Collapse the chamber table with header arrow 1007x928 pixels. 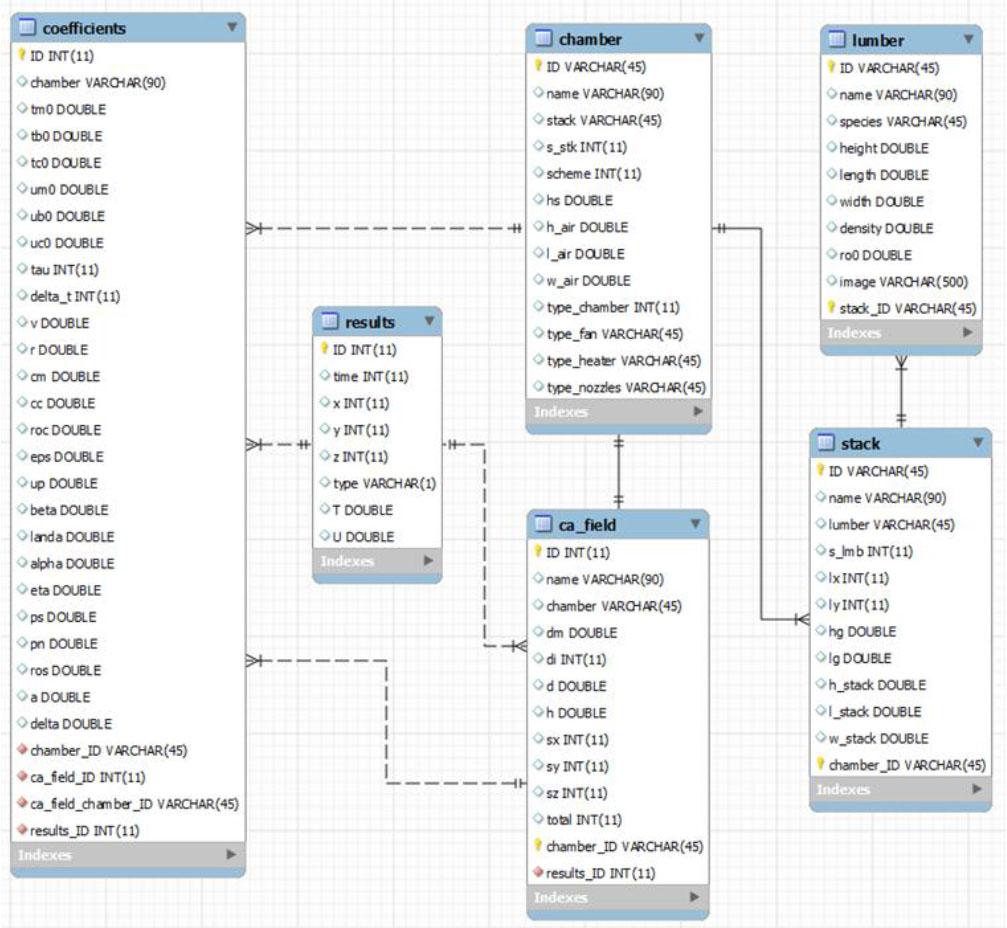click(x=697, y=39)
